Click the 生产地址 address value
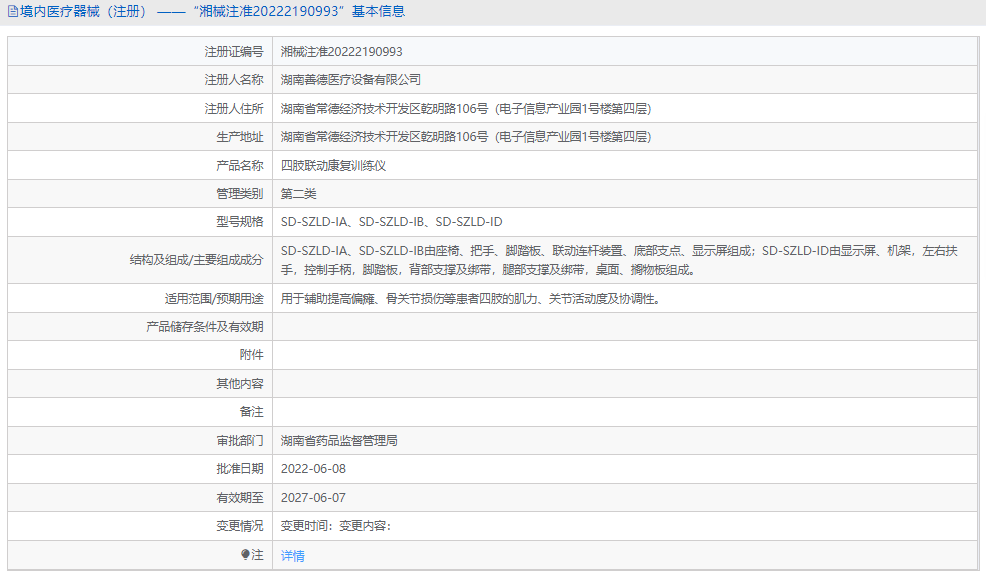 pos(466,136)
